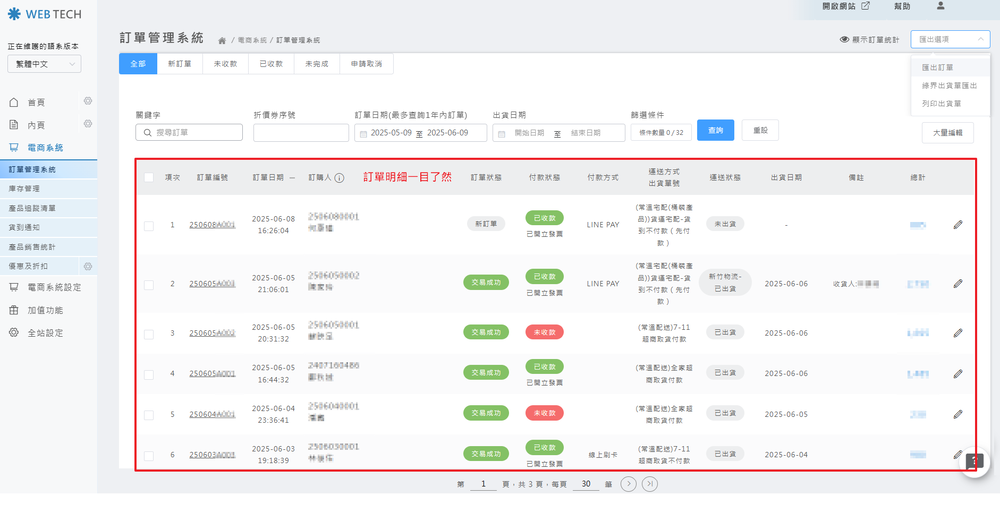This screenshot has height=521, width=1000.
Task: Click the 大量編輯 button
Action: (x=948, y=133)
